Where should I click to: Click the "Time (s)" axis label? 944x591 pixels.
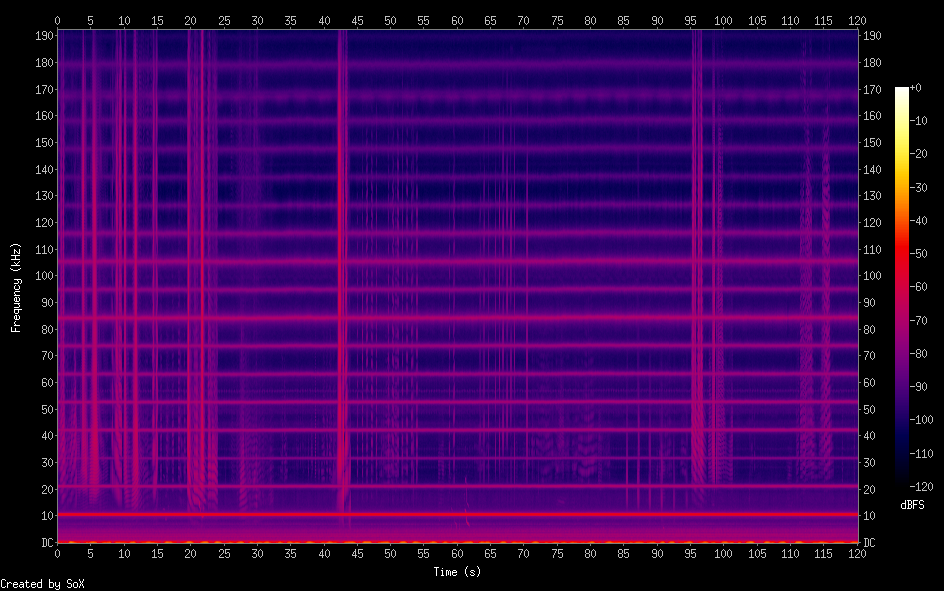pos(456,572)
